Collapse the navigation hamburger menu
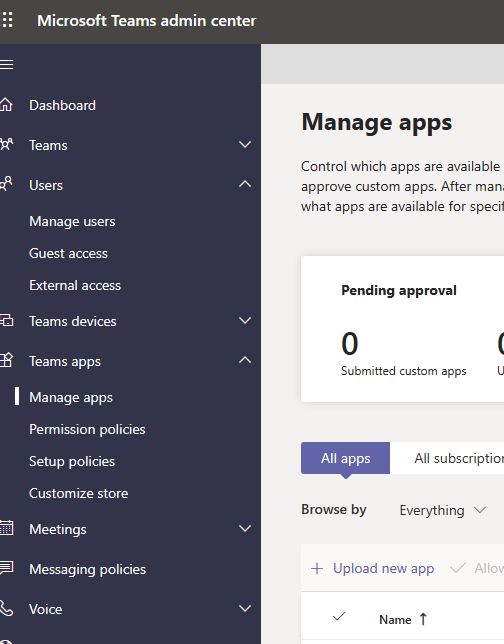The image size is (504, 644). (x=7, y=64)
